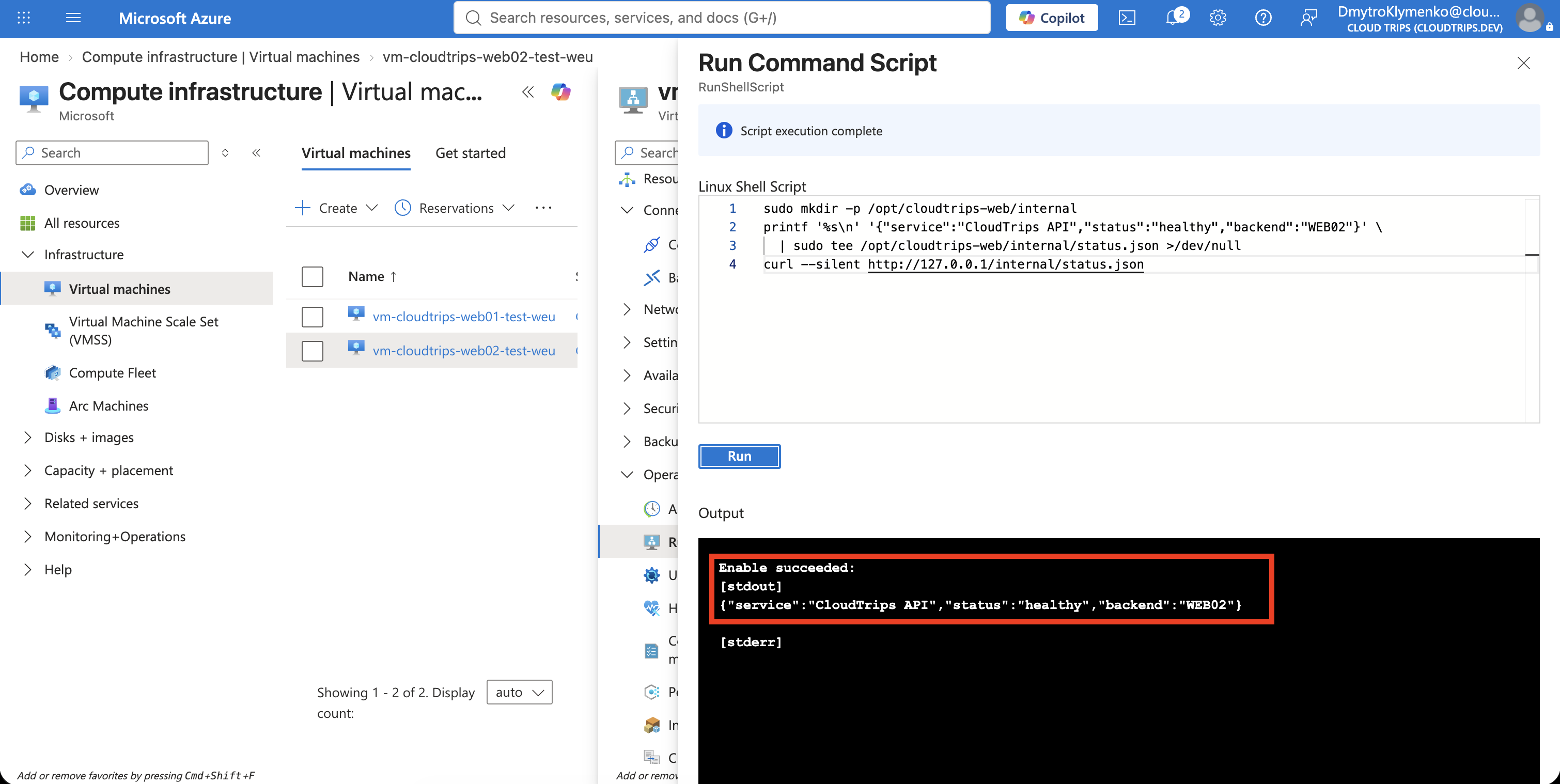Viewport: 1560px width, 784px height.
Task: Expand the Settings group in VM menu
Action: [628, 342]
